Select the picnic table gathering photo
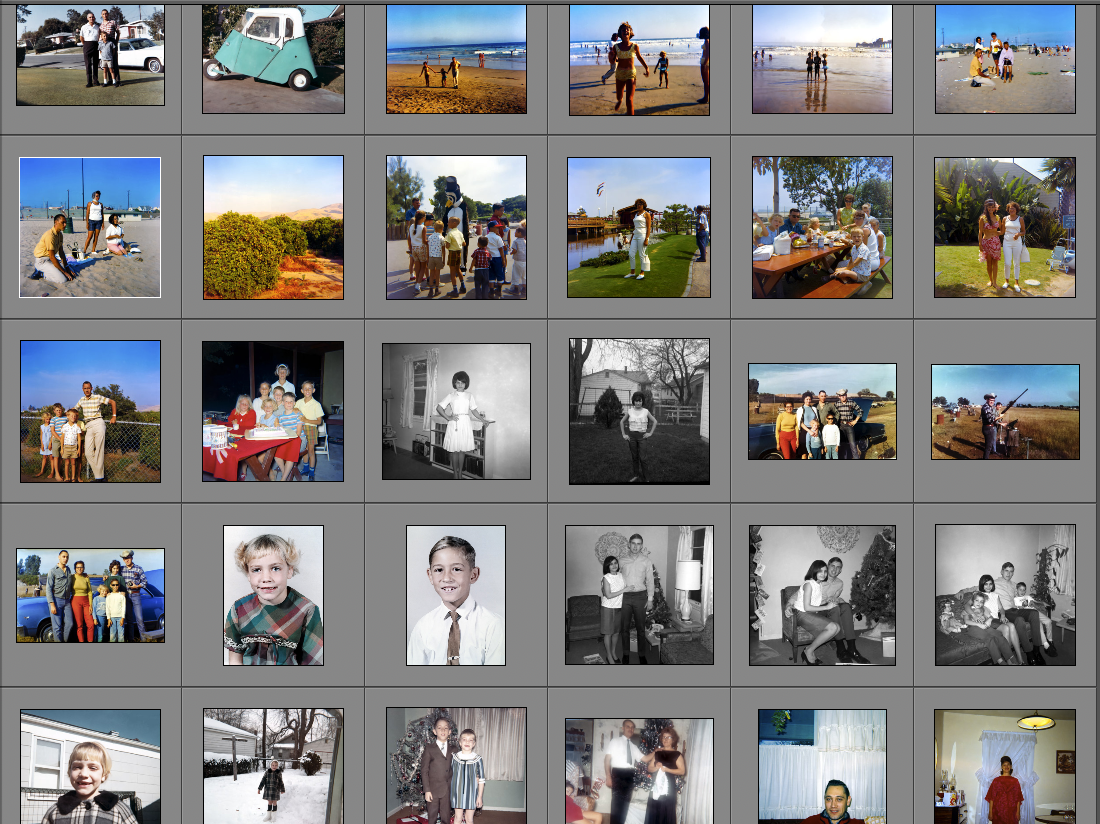Screen dimensions: 1100x824 point(822,227)
